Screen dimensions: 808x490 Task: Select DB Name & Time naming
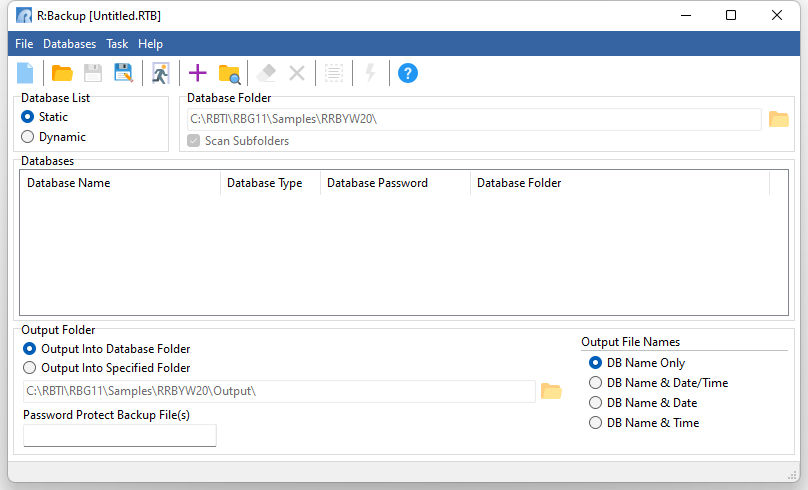[644, 423]
